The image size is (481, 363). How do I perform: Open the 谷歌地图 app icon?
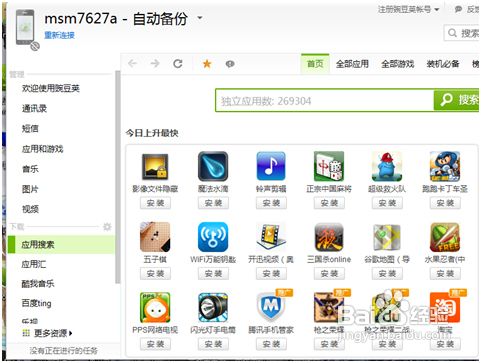click(x=387, y=237)
